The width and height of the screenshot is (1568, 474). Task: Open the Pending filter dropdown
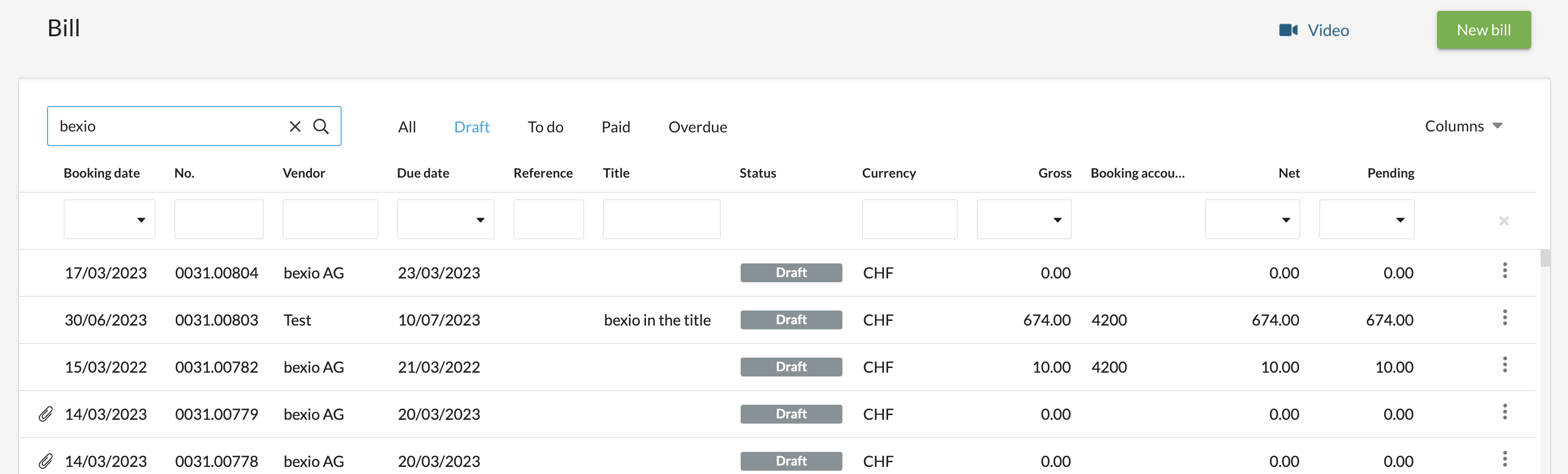pos(1366,220)
